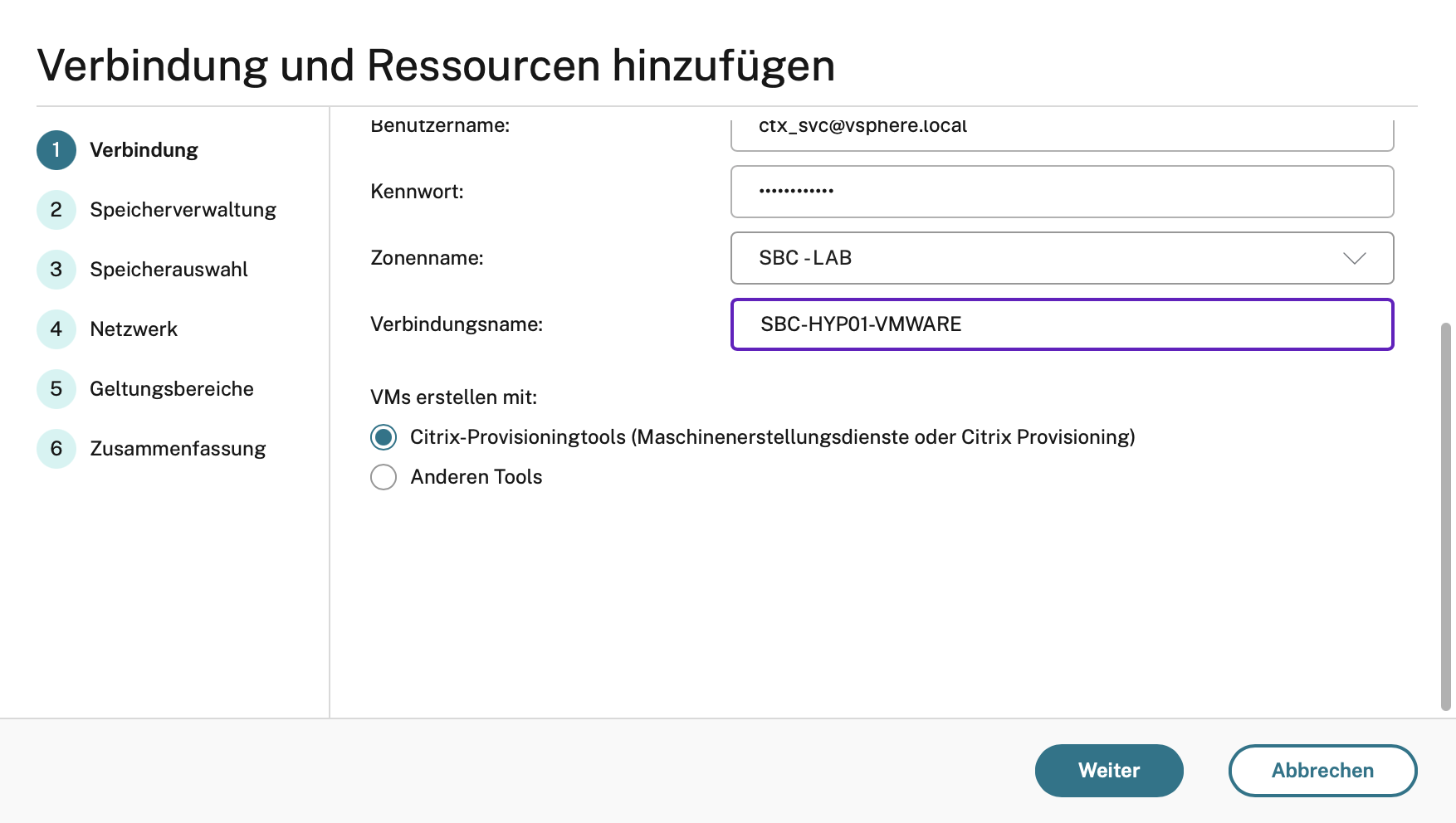Go to Geltungsbereiche step

172,389
